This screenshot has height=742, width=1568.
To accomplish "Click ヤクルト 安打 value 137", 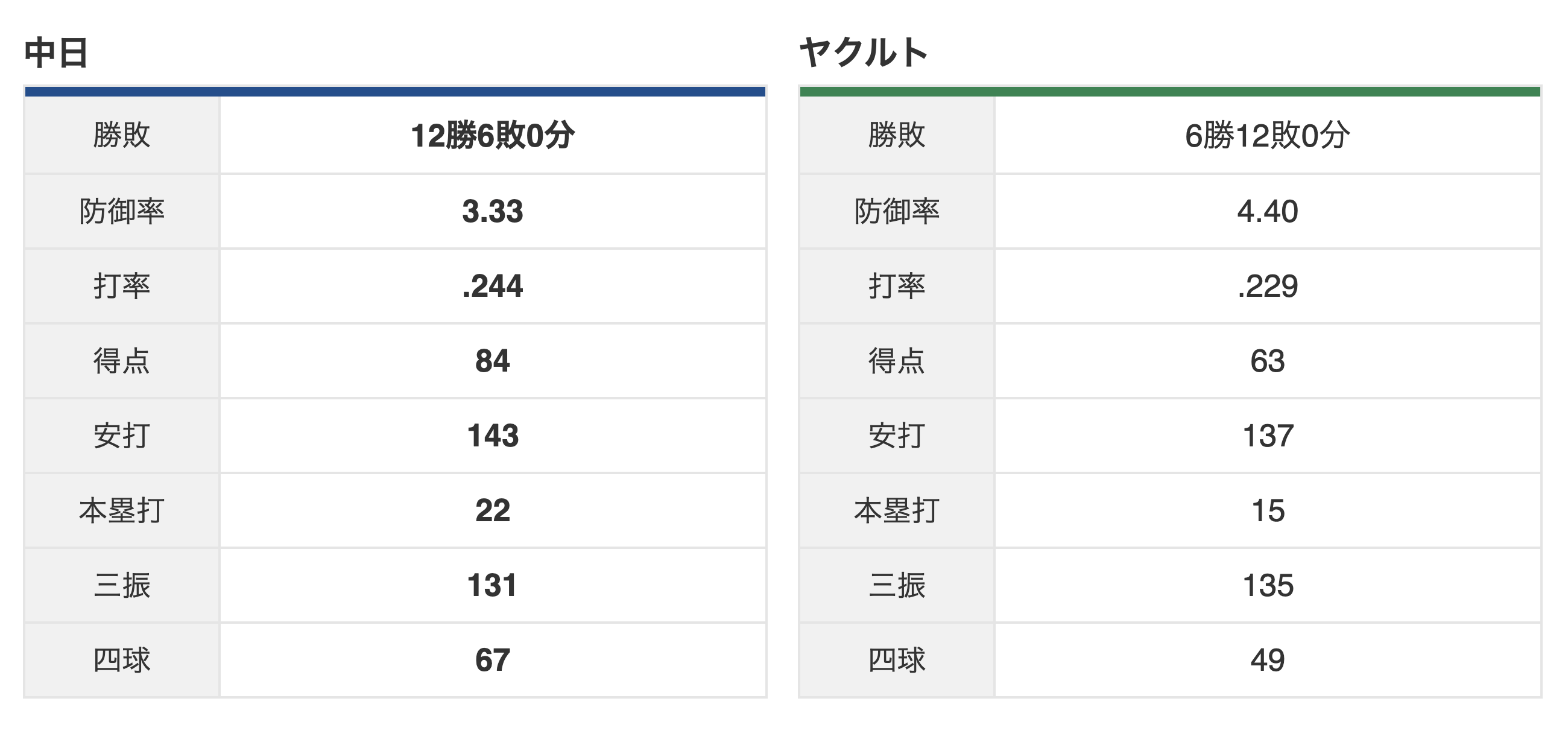I will point(1267,436).
